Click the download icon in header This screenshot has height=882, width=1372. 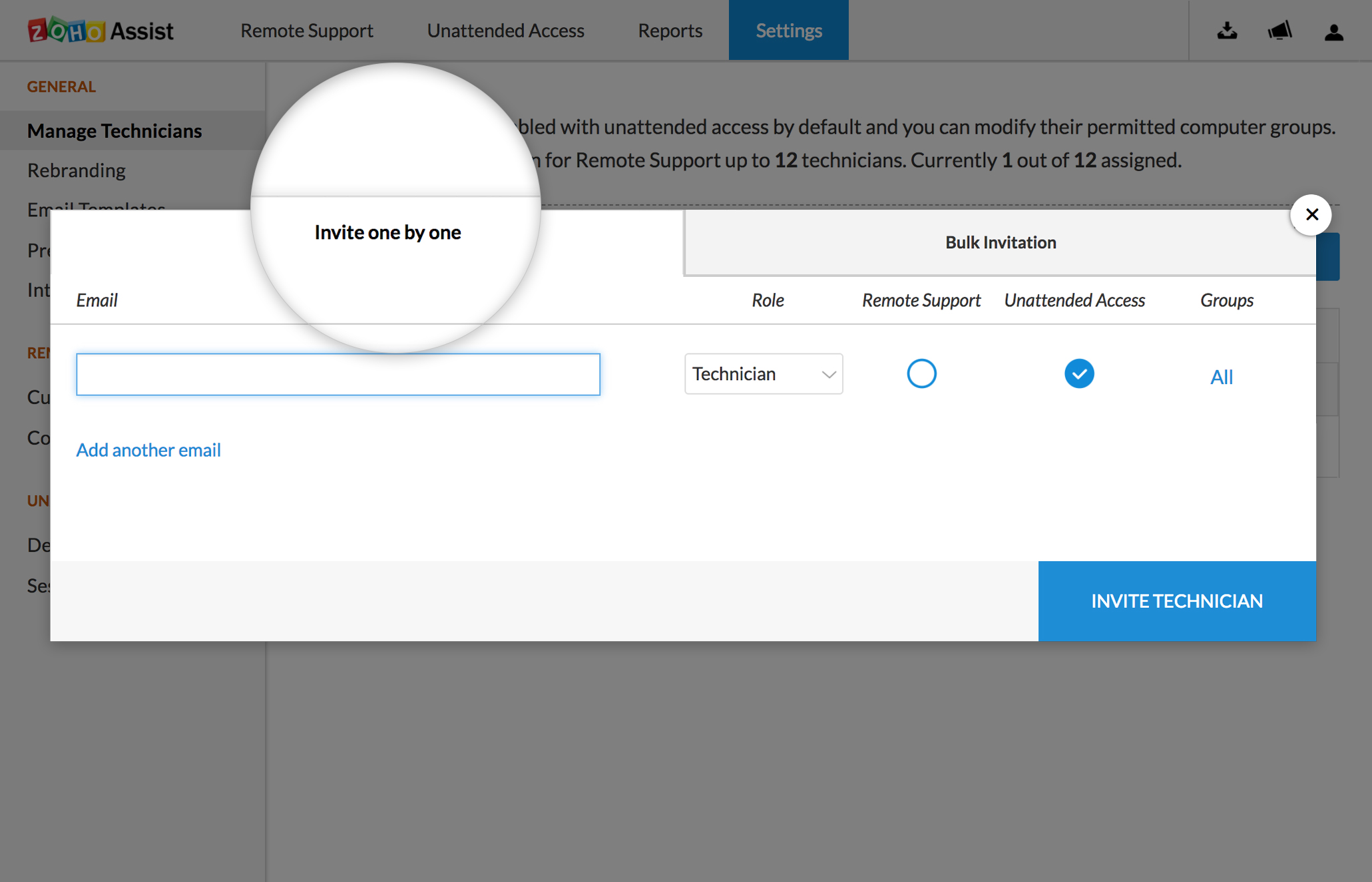click(1227, 31)
